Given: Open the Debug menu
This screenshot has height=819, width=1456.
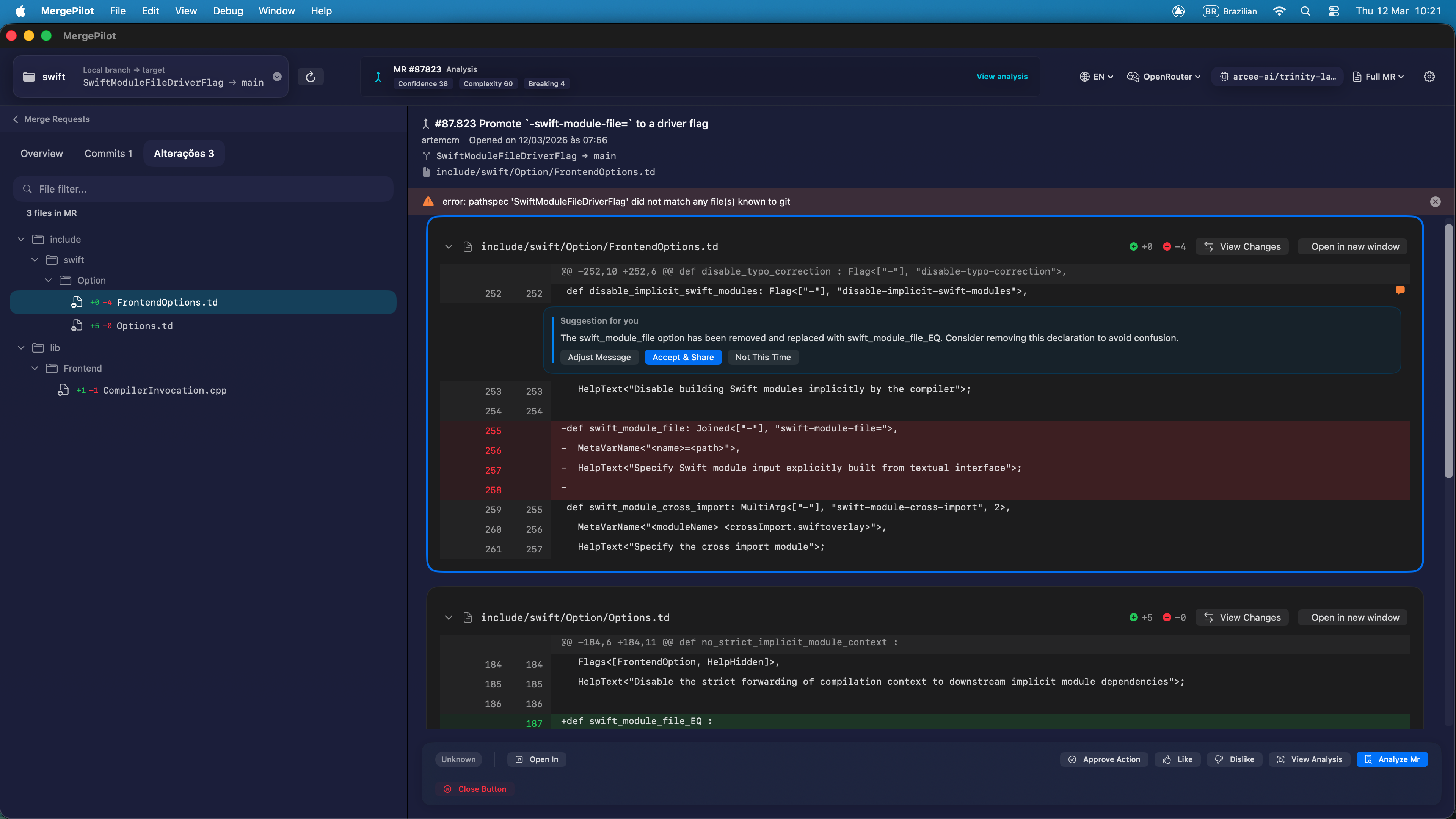Looking at the screenshot, I should point(227,11).
